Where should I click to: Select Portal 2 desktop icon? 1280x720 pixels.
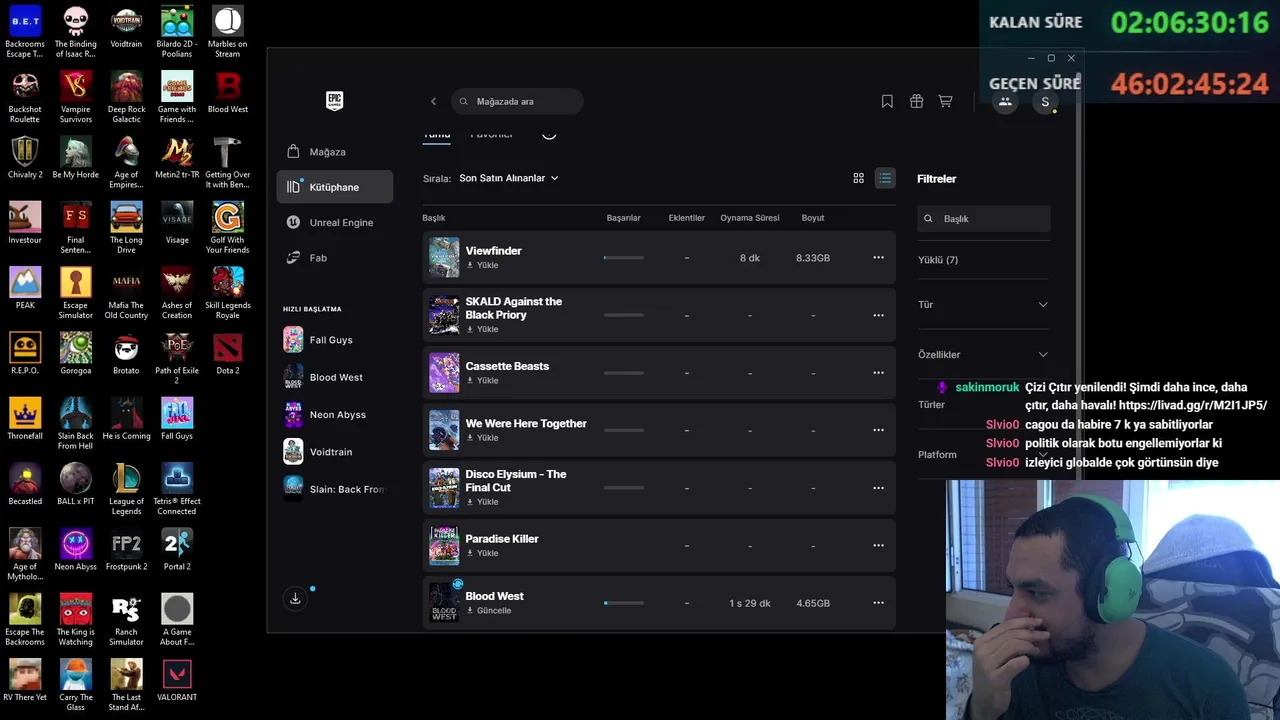click(x=177, y=550)
